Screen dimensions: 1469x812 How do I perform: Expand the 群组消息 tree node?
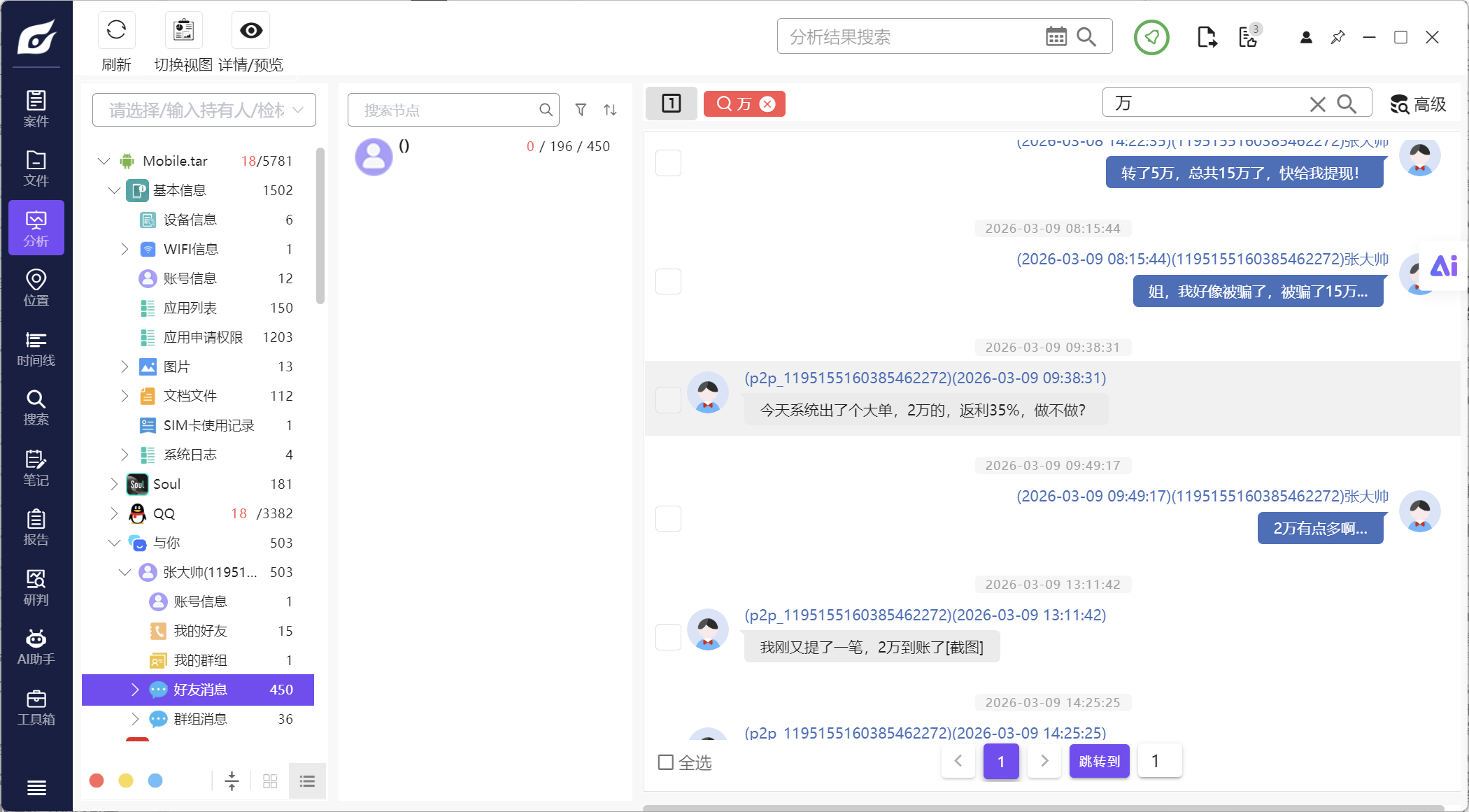click(135, 719)
